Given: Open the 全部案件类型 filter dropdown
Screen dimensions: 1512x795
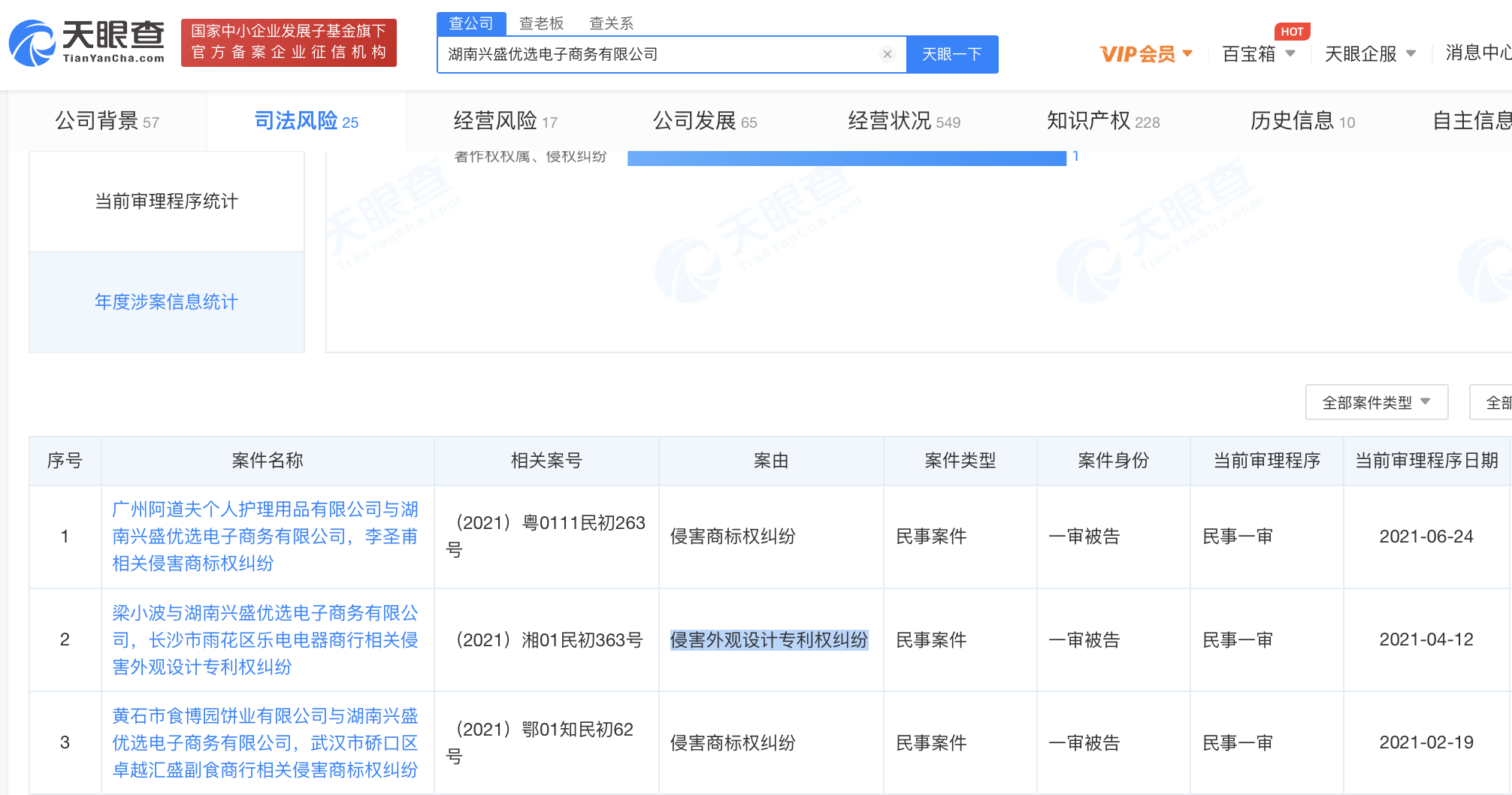Looking at the screenshot, I should [1377, 402].
